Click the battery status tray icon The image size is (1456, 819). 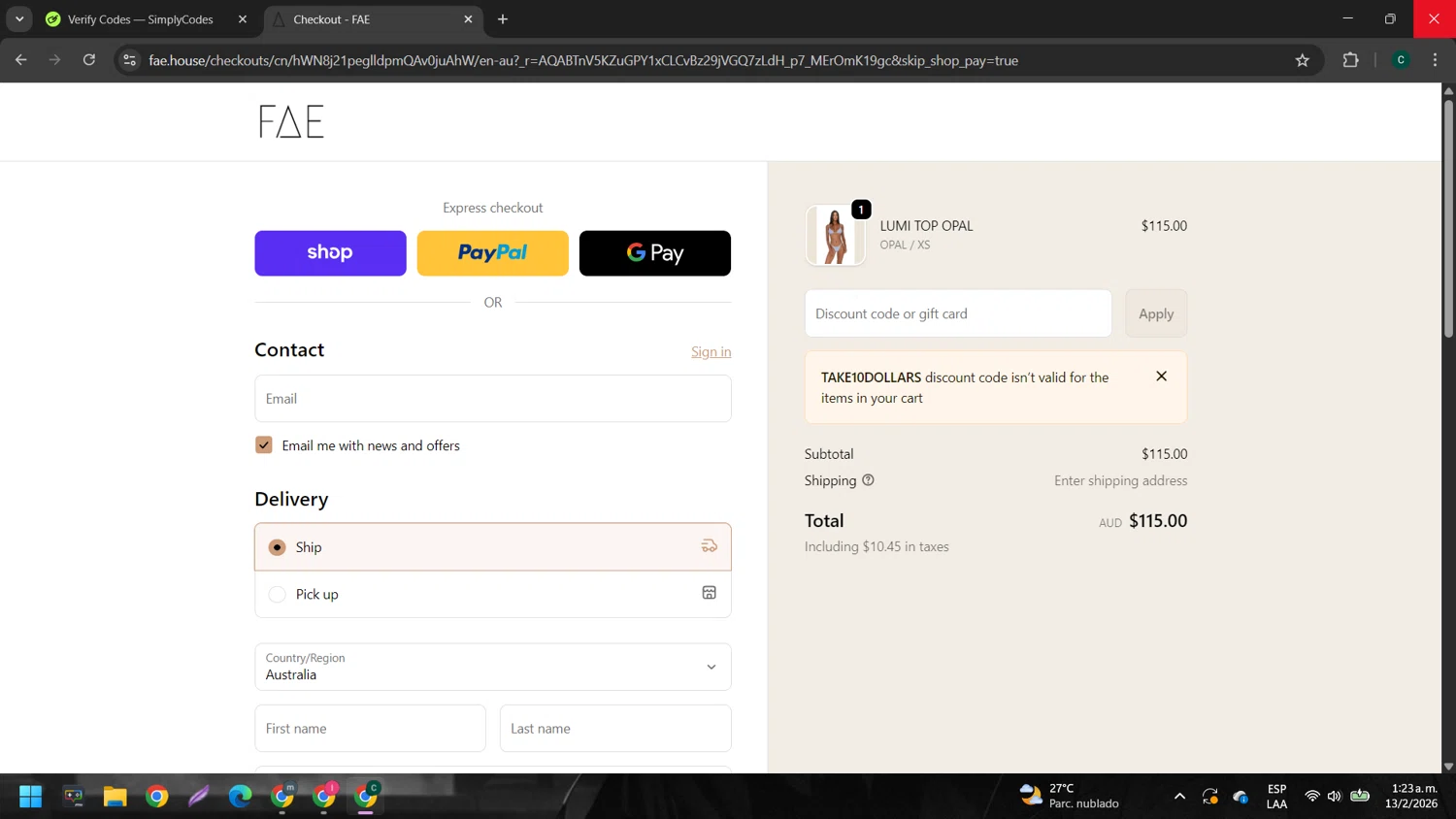(1360, 797)
